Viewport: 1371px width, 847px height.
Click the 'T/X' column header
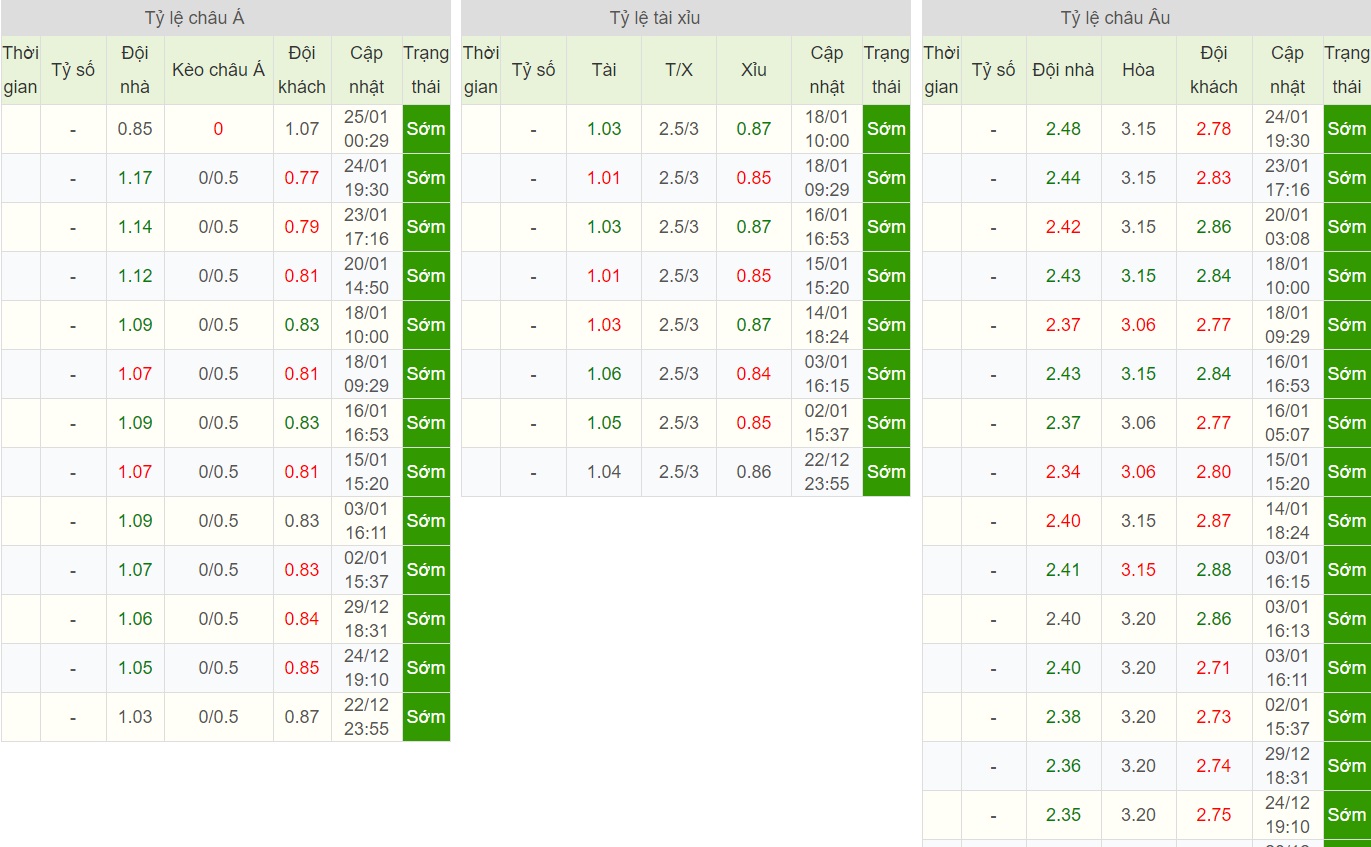click(679, 70)
